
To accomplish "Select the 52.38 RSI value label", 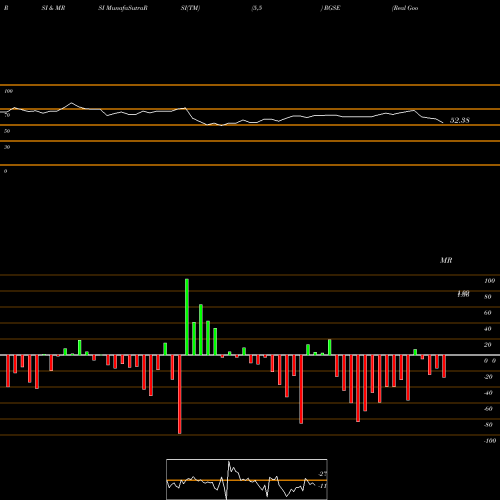I will pyautogui.click(x=460, y=120).
